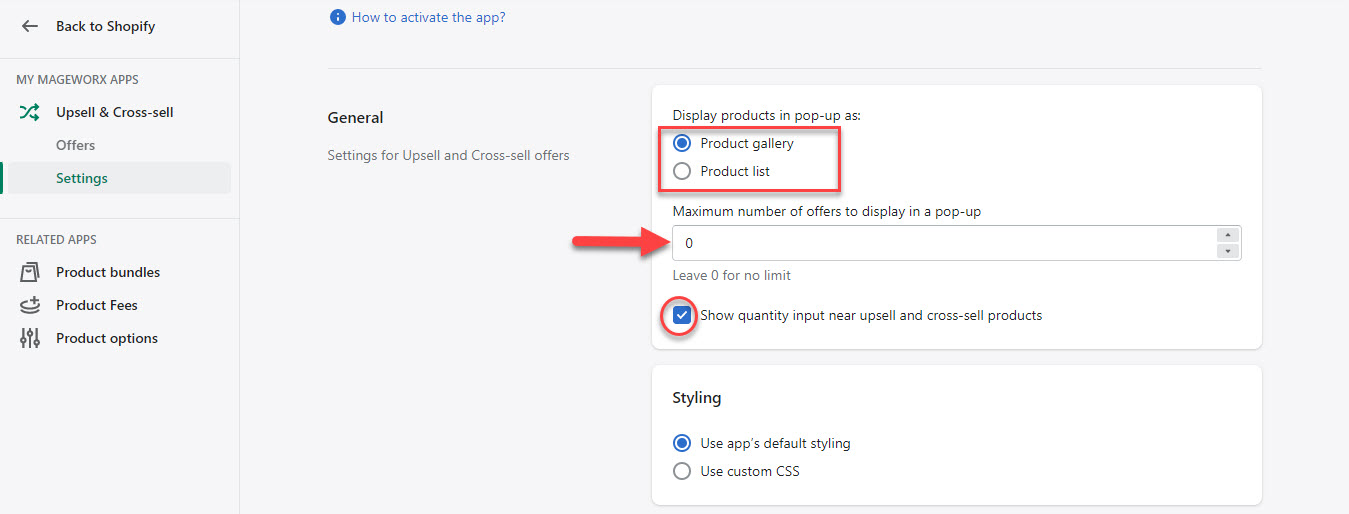Click MY MAGEWORX APPS sidebar header

point(77,79)
